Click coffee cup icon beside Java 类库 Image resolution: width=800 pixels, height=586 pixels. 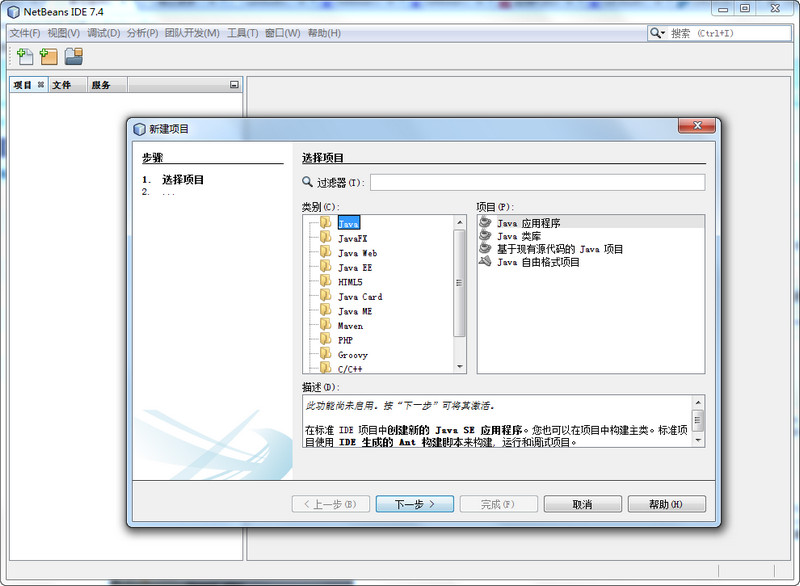coord(485,235)
